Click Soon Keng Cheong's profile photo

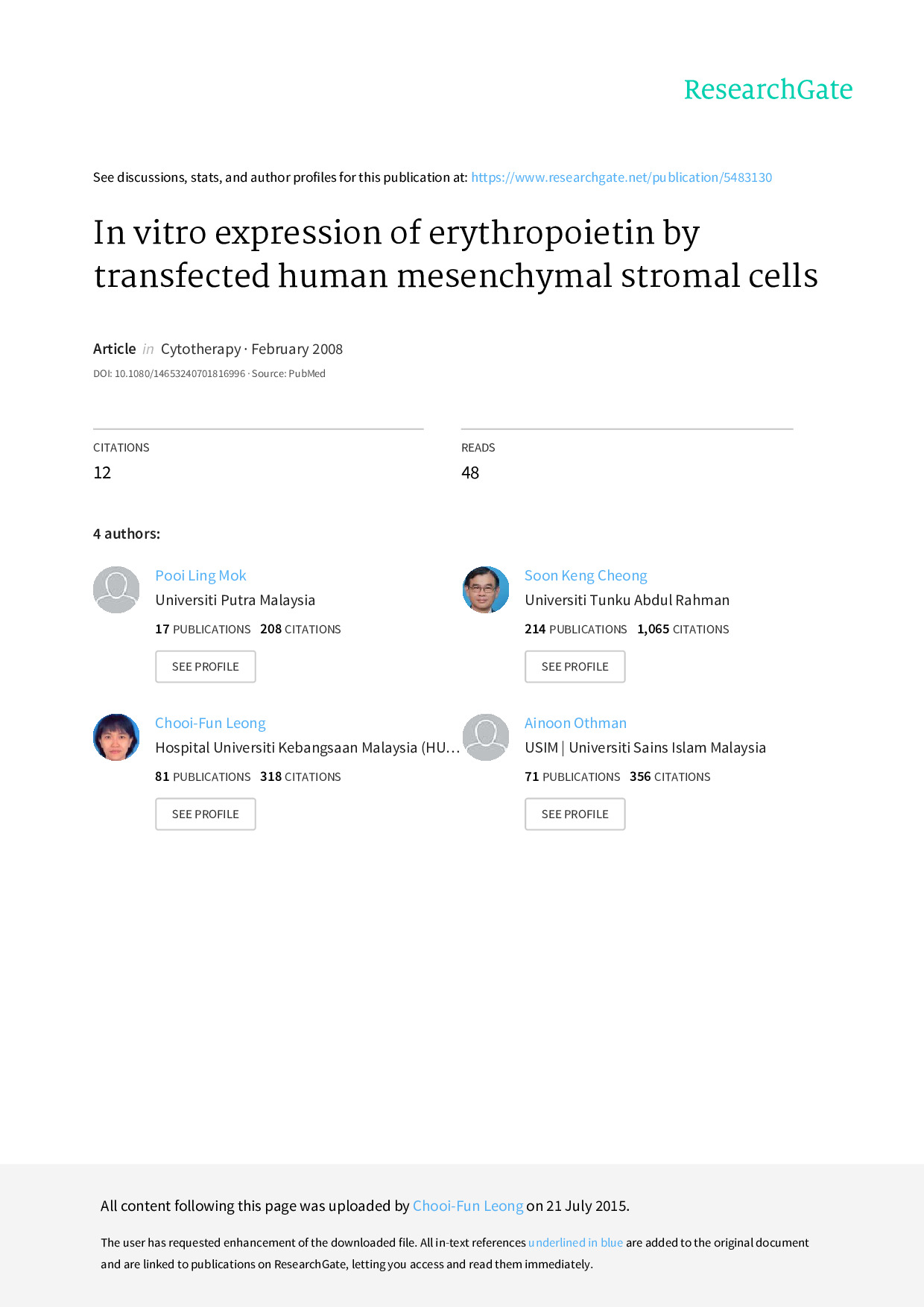(486, 589)
